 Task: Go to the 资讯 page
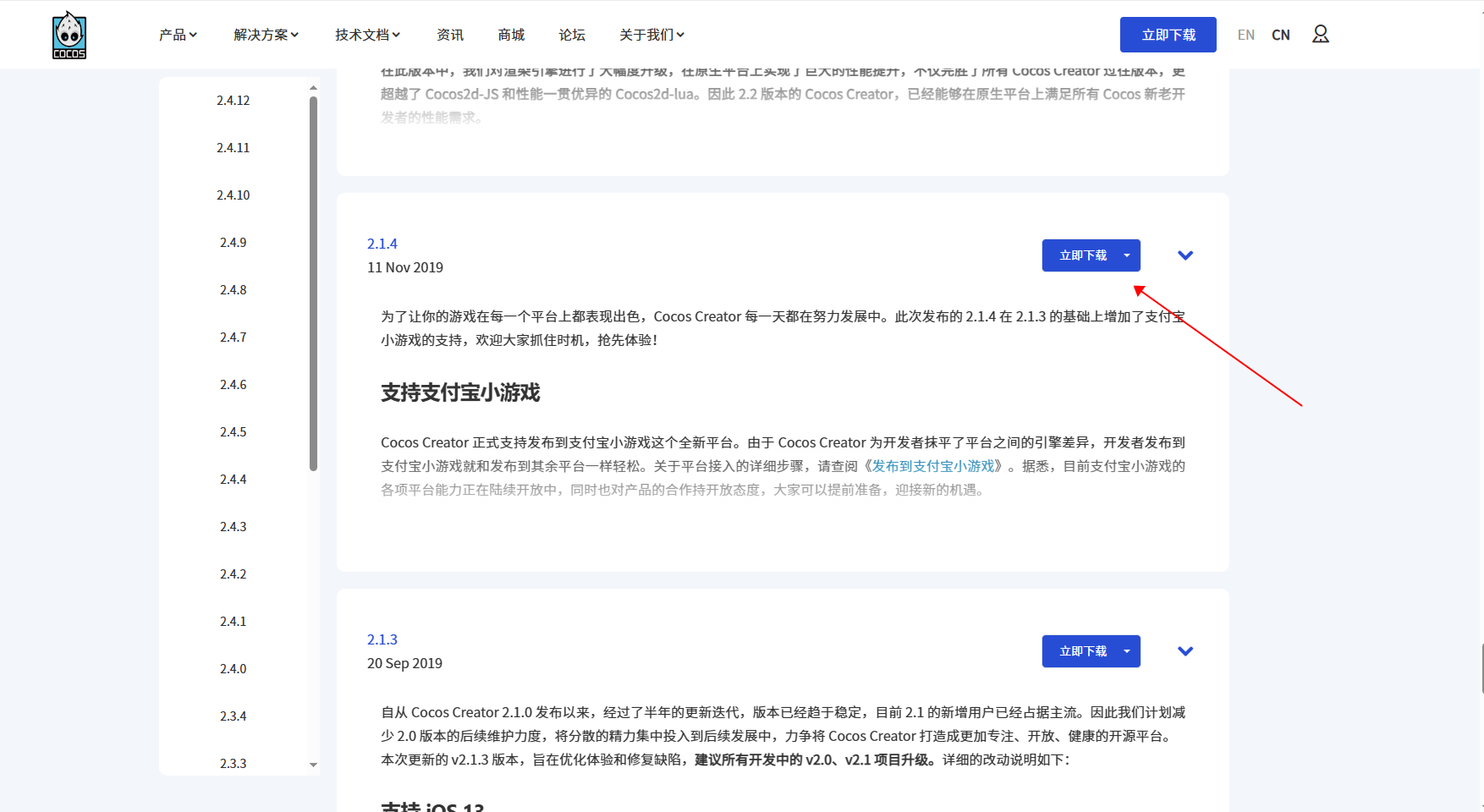(450, 35)
